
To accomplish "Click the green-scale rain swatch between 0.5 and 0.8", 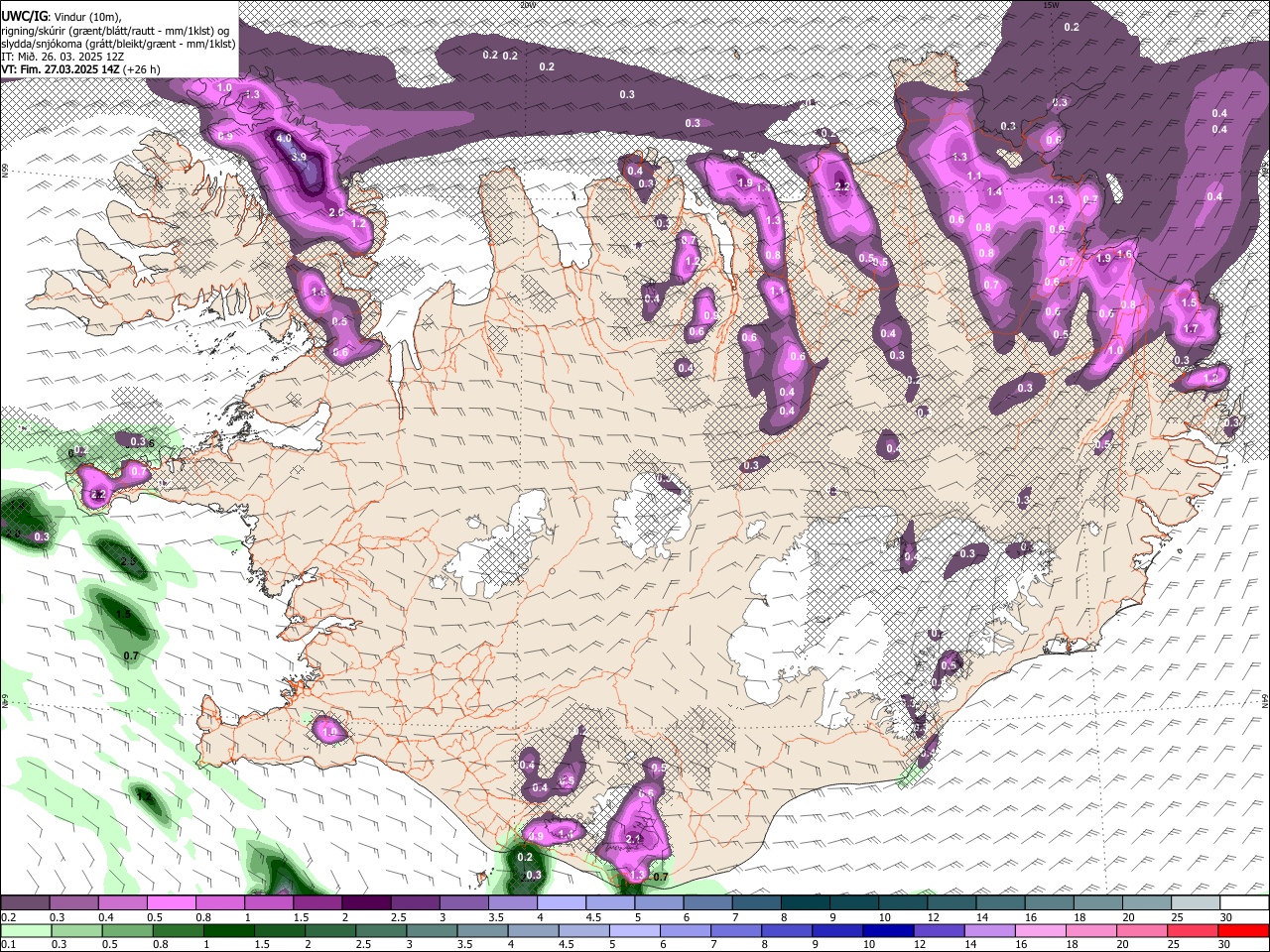I will [127, 930].
